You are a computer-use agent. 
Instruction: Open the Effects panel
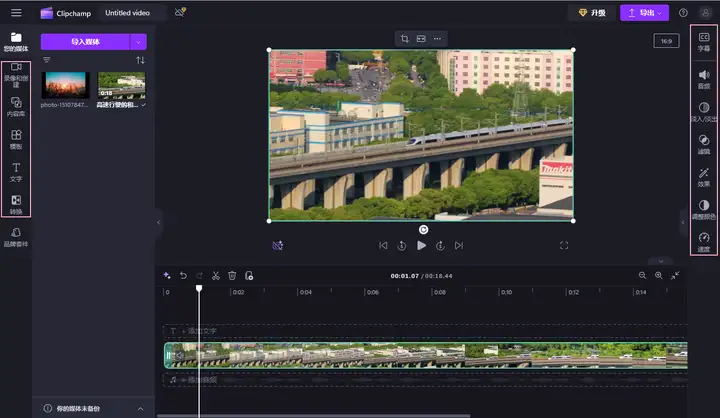click(x=704, y=177)
